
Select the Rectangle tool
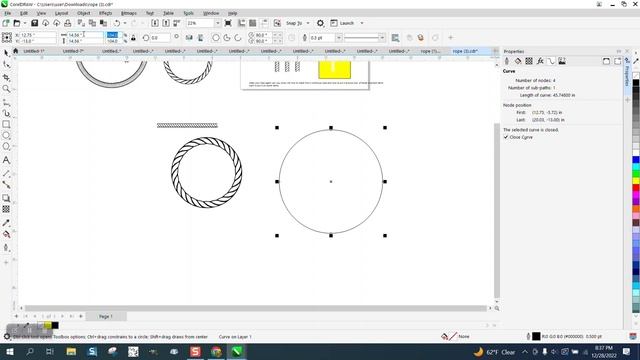6,124
